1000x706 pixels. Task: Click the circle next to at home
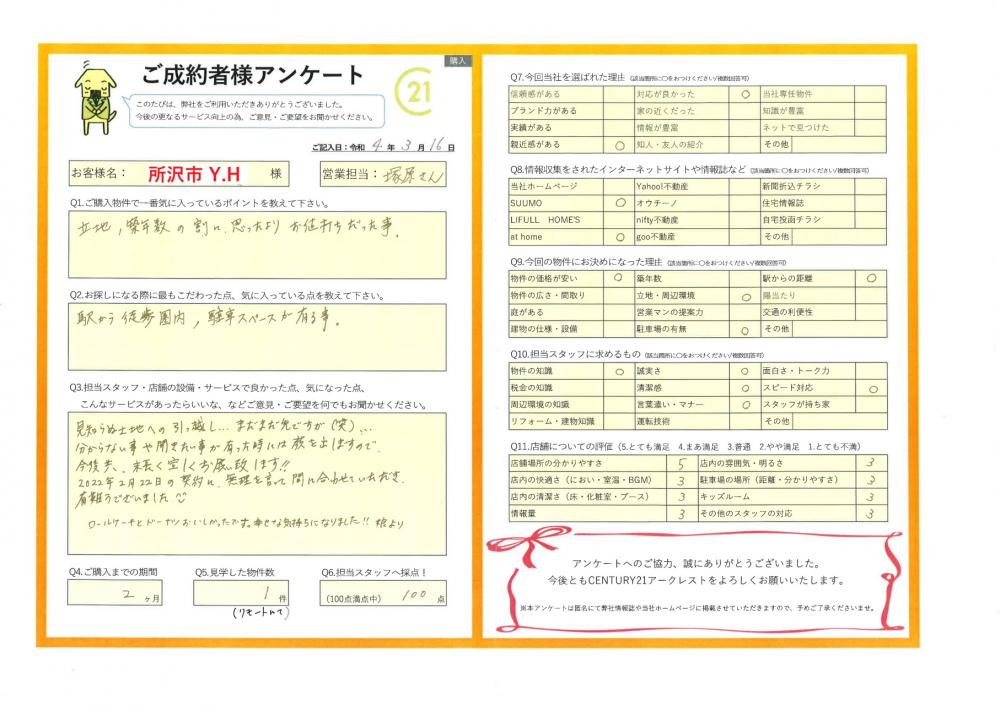point(619,237)
